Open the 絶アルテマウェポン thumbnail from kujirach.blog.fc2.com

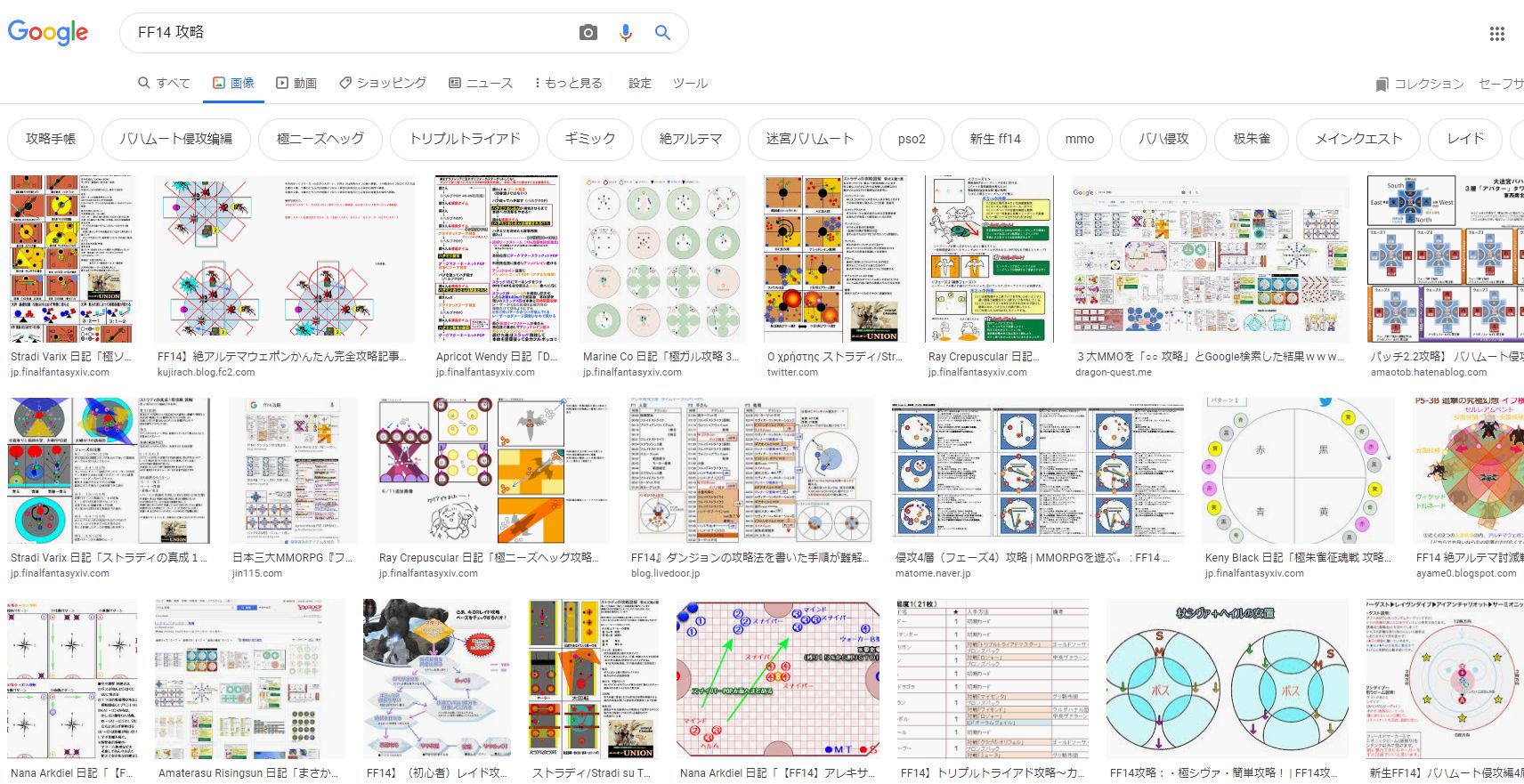(284, 258)
